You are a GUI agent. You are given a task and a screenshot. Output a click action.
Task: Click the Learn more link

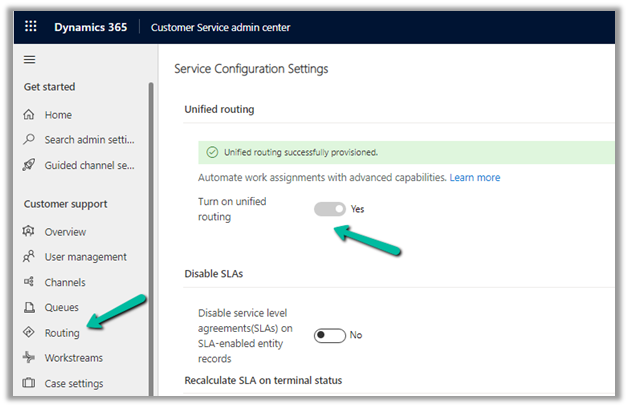(x=475, y=178)
